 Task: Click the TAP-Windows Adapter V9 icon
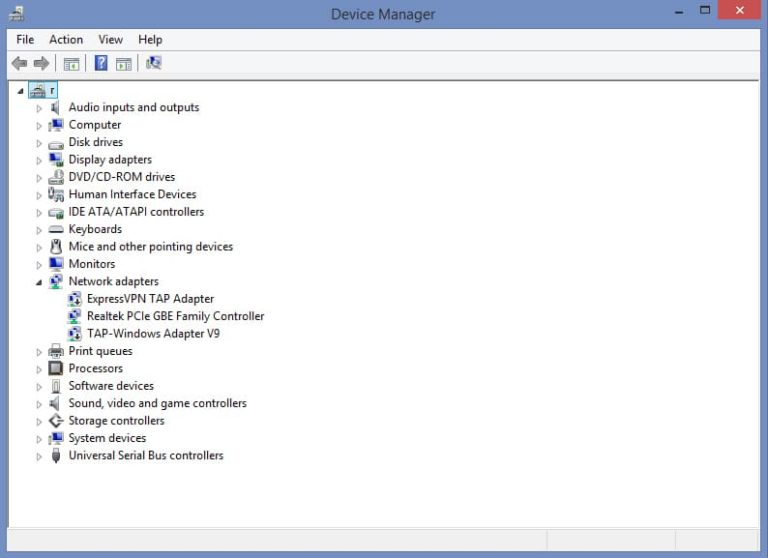[74, 334]
